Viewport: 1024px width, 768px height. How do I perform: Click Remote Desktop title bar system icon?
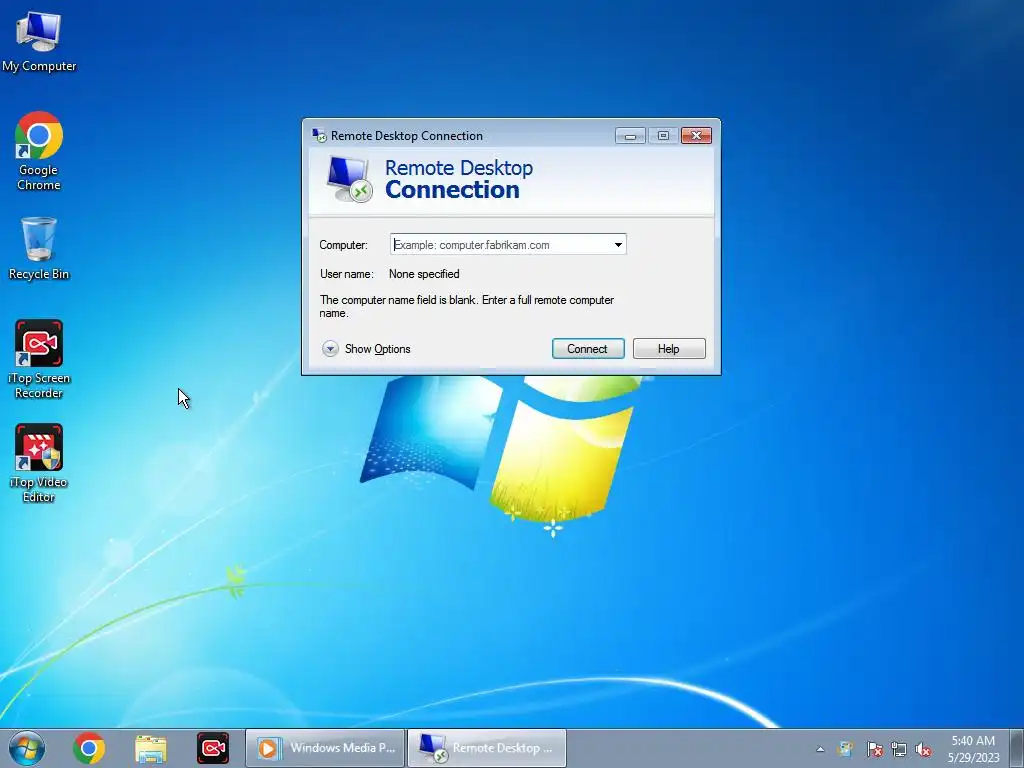pyautogui.click(x=319, y=135)
